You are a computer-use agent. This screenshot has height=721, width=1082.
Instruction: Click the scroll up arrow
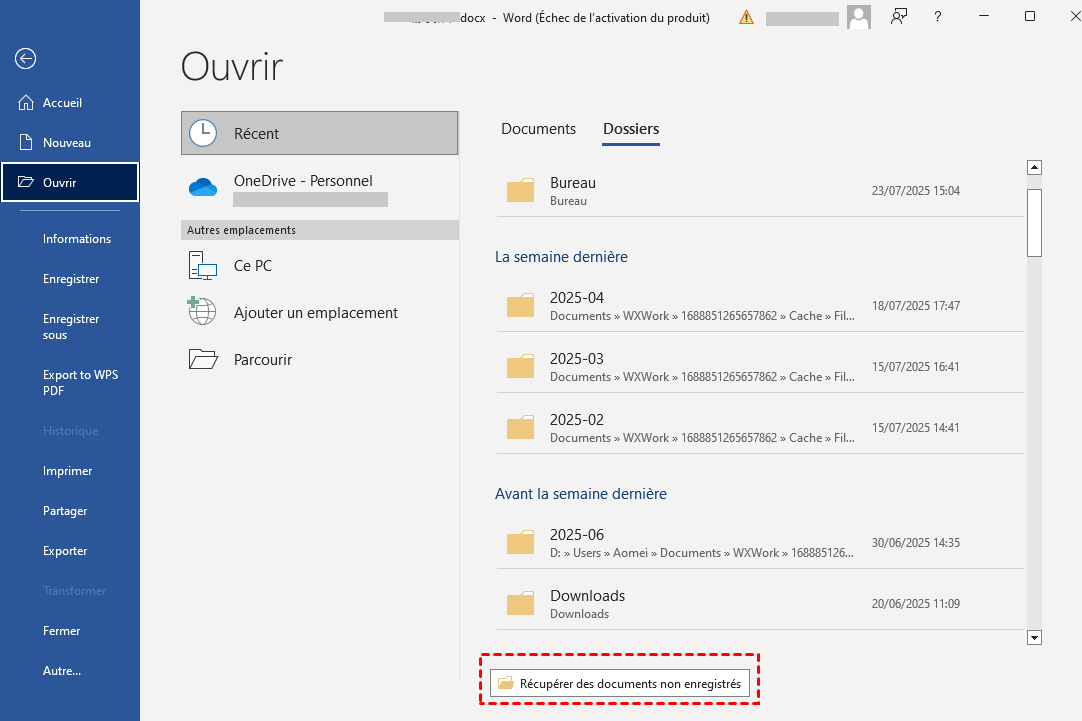[1035, 168]
